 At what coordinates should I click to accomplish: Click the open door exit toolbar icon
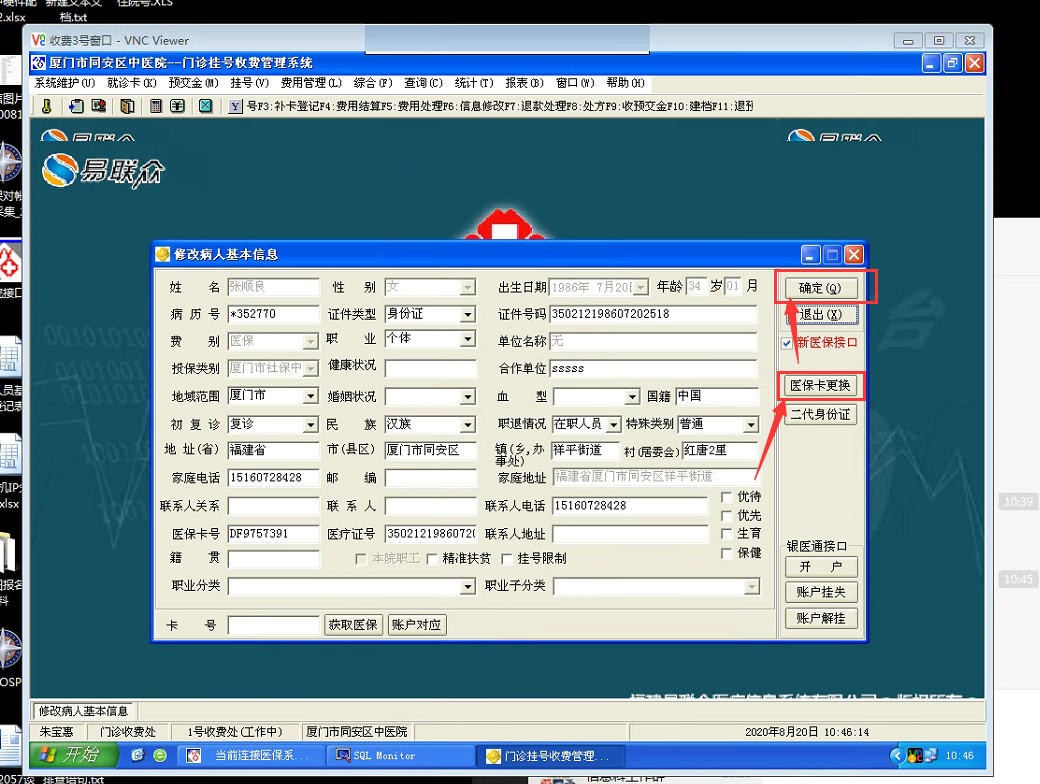click(127, 106)
